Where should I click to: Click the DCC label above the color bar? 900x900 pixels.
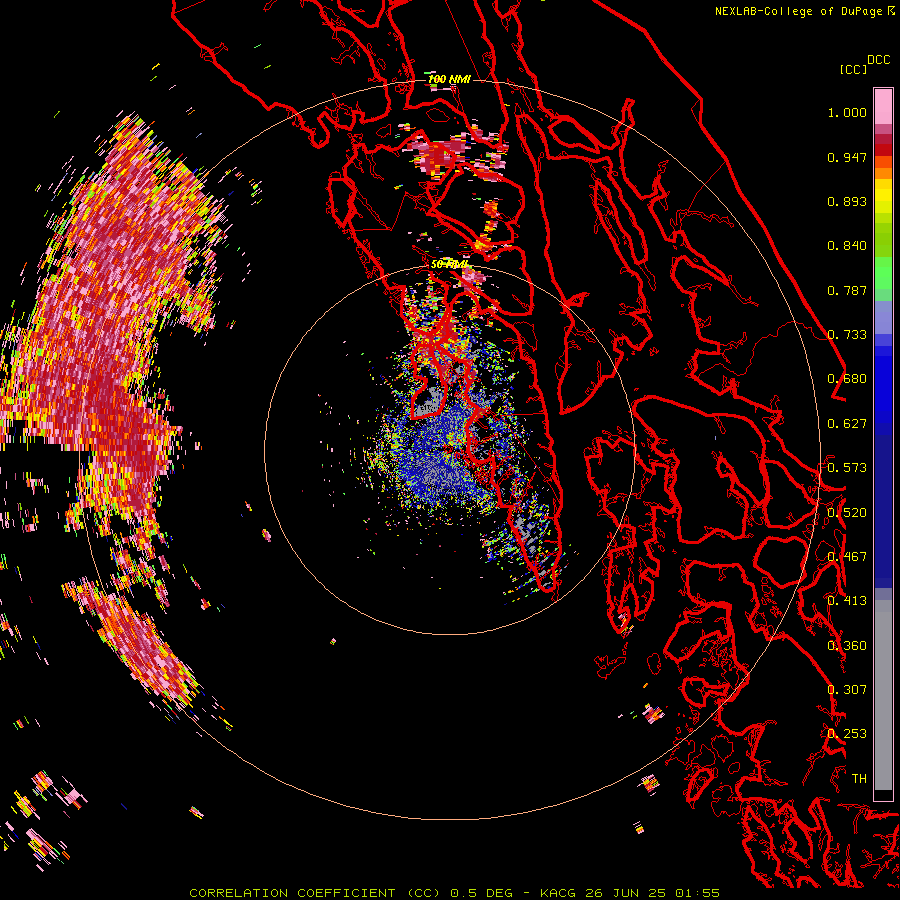click(x=878, y=60)
